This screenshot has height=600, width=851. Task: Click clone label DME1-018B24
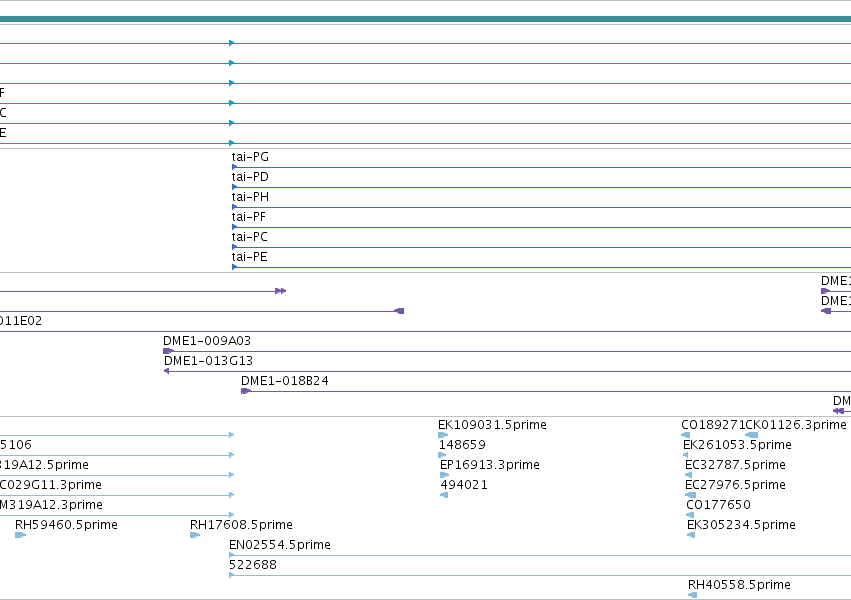click(x=285, y=381)
